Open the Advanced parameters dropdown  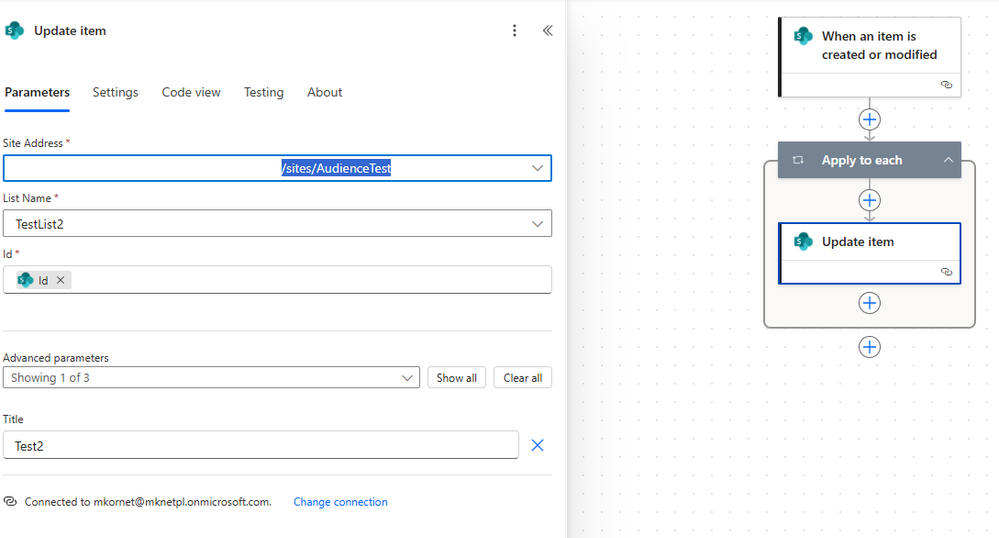pos(211,377)
